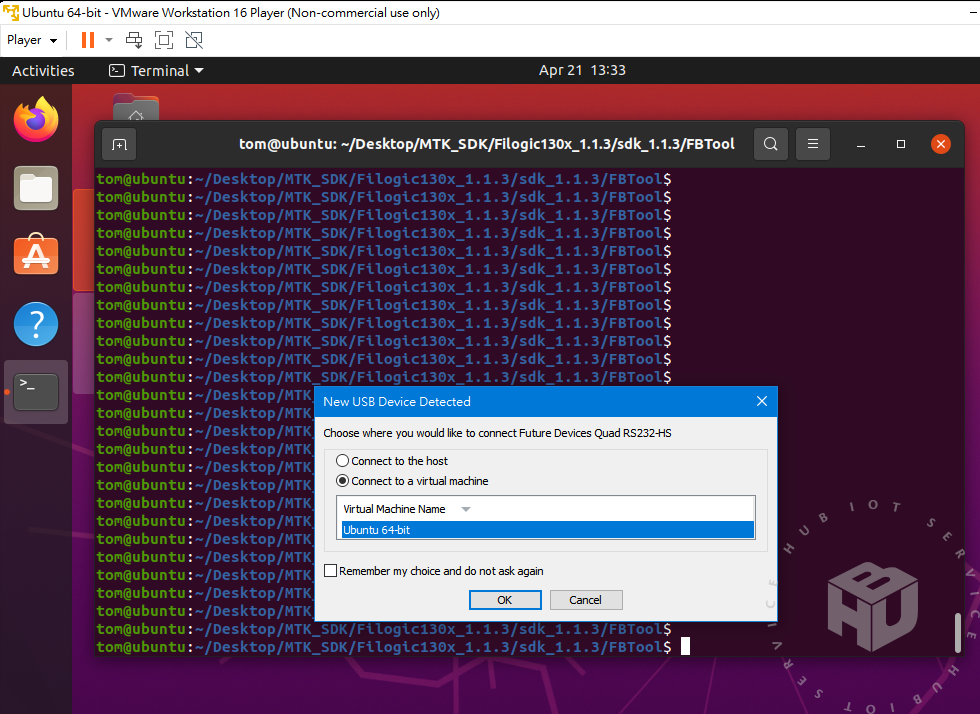Pause the virtual machine
The width and height of the screenshot is (980, 714).
pyautogui.click(x=88, y=40)
